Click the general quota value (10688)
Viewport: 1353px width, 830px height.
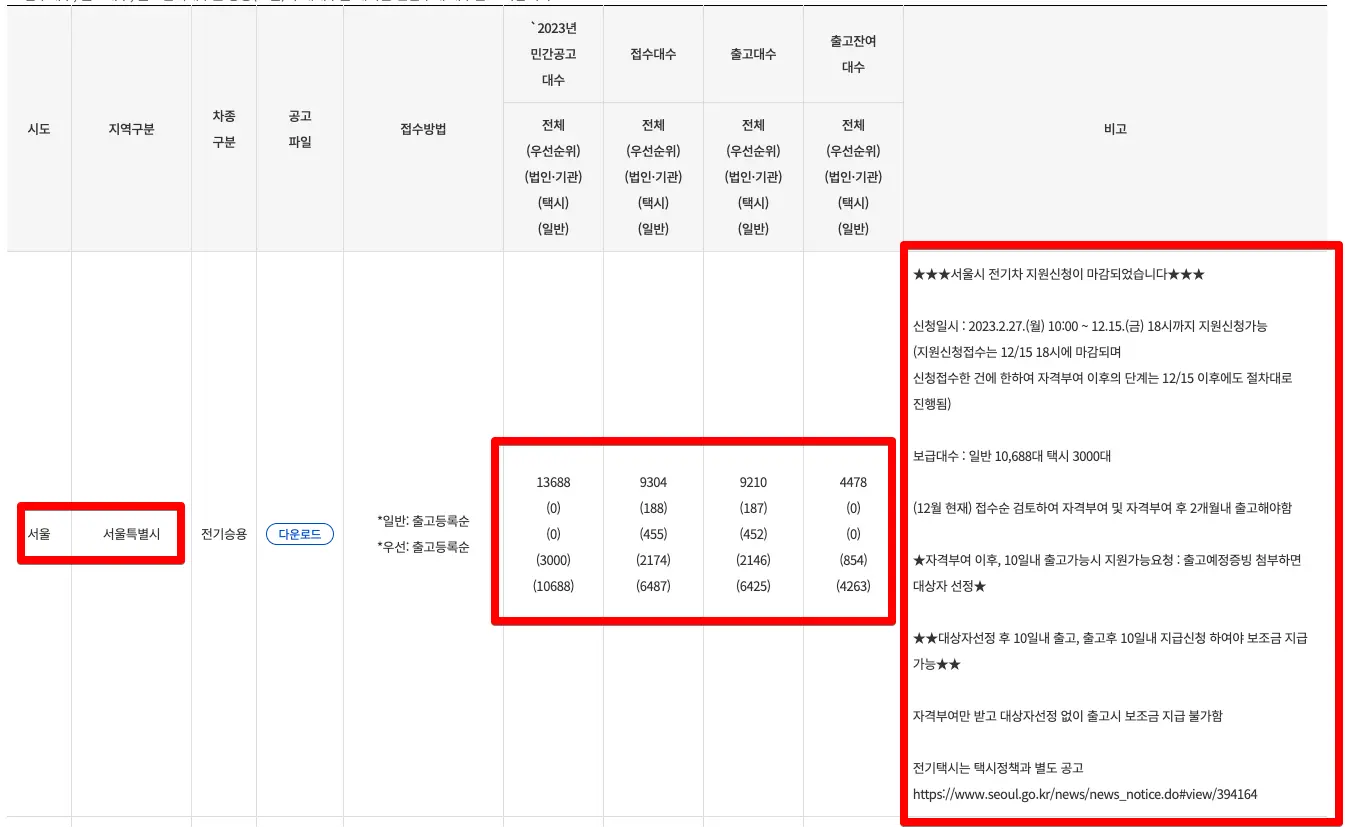click(553, 586)
